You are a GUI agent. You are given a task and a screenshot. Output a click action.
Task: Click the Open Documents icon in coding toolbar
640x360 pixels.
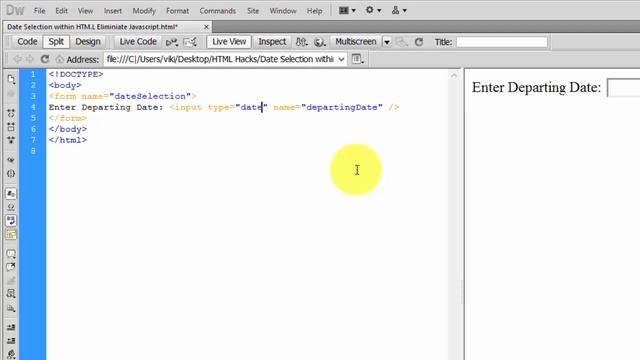[x=11, y=79]
